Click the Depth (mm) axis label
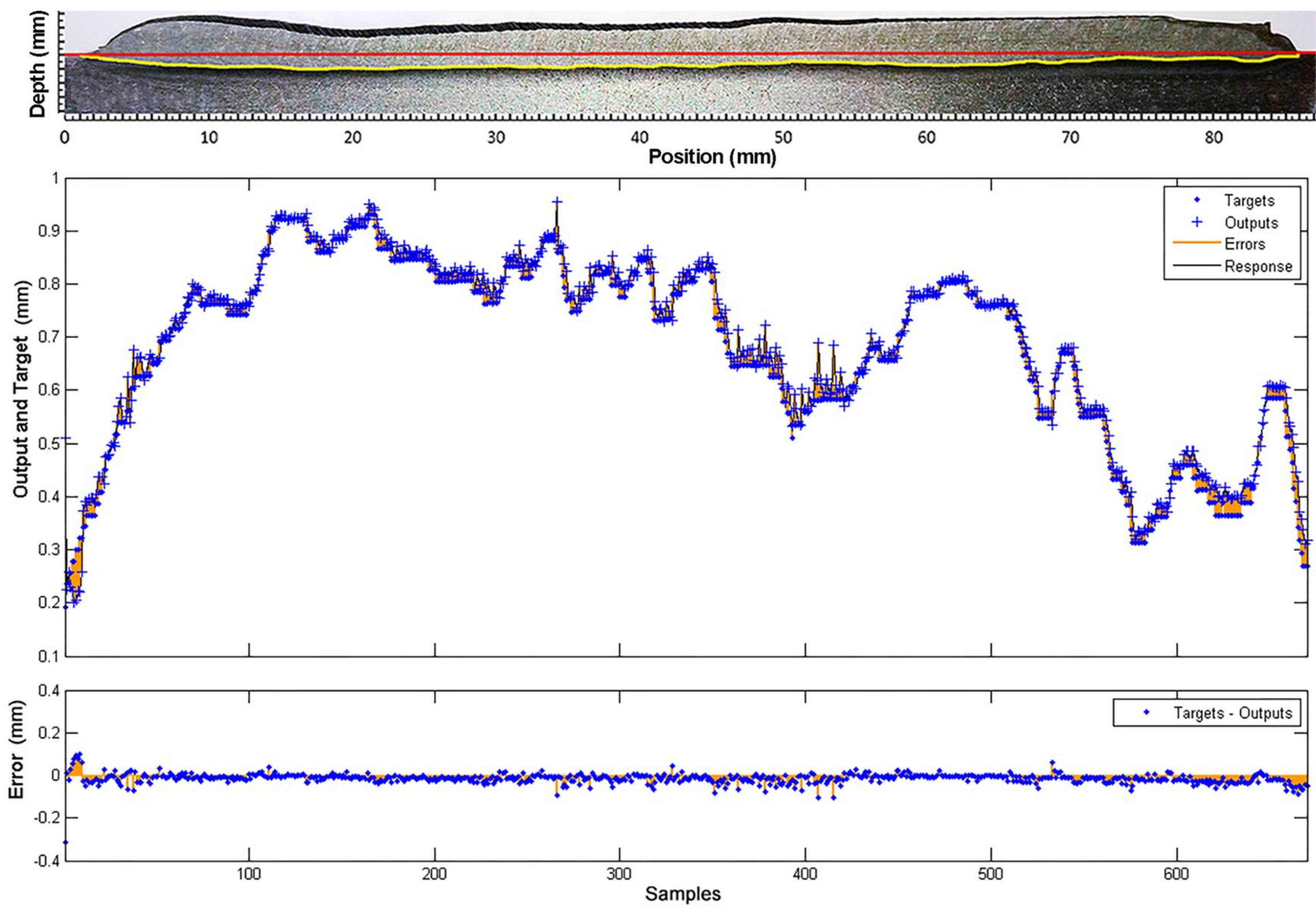1316x912 pixels. point(37,64)
